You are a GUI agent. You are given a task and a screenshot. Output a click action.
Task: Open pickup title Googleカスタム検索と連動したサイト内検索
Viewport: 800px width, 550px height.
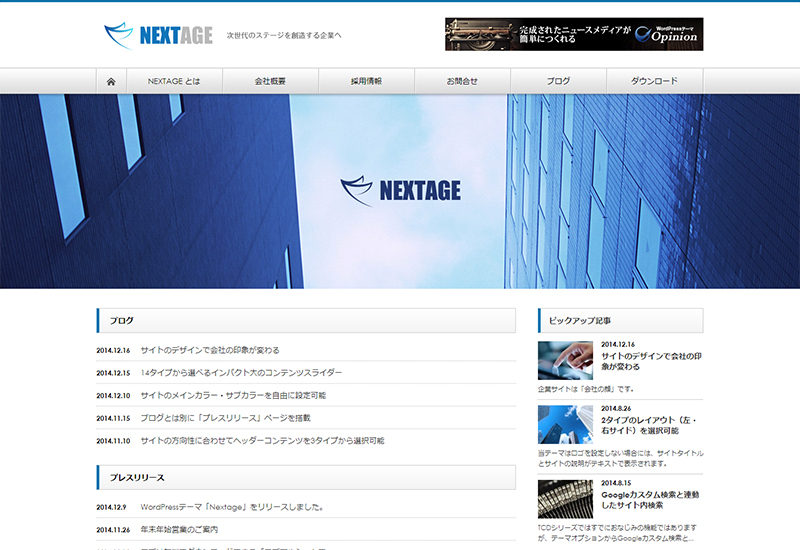coord(650,500)
